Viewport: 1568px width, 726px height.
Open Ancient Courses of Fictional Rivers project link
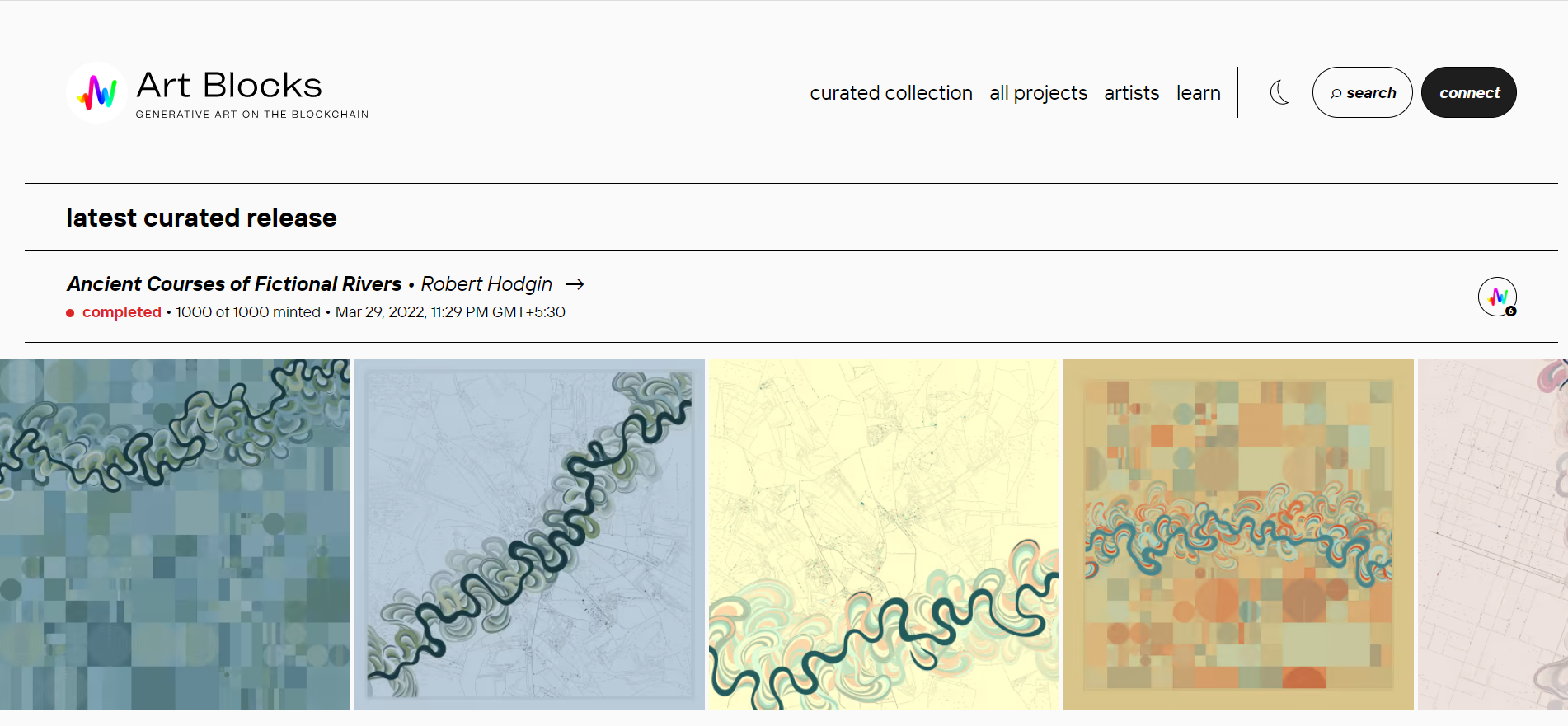(x=234, y=284)
